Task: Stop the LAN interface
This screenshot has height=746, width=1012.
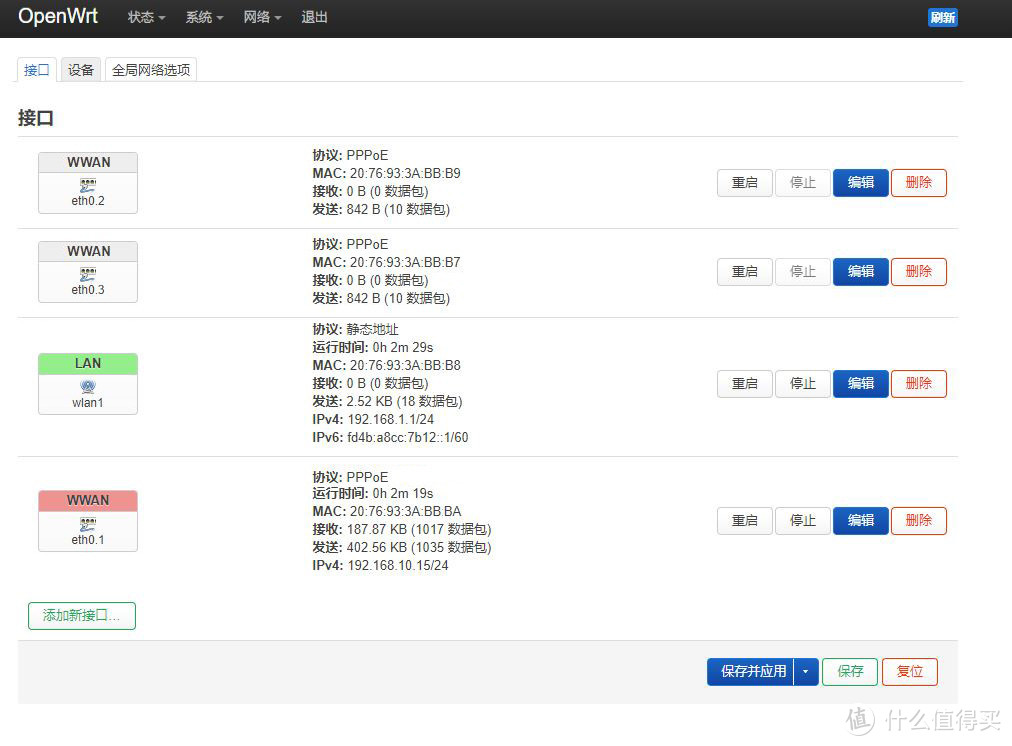Action: [x=802, y=383]
